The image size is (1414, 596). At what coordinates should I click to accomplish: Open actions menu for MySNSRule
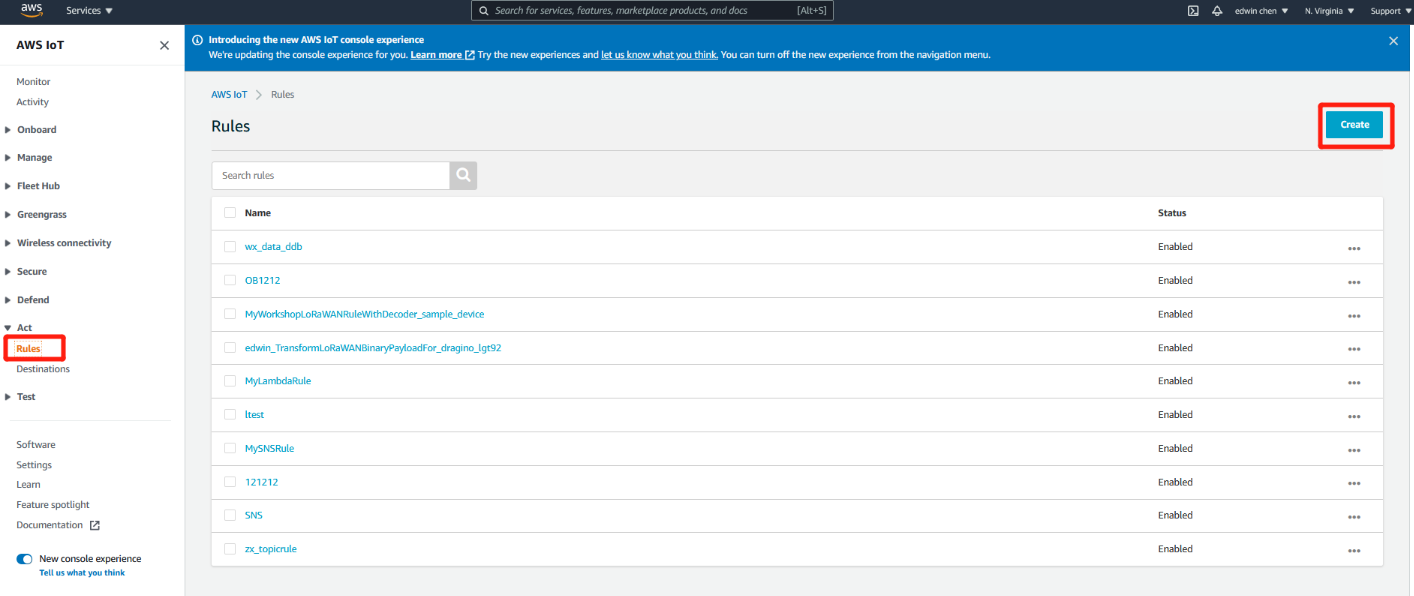tap(1354, 449)
